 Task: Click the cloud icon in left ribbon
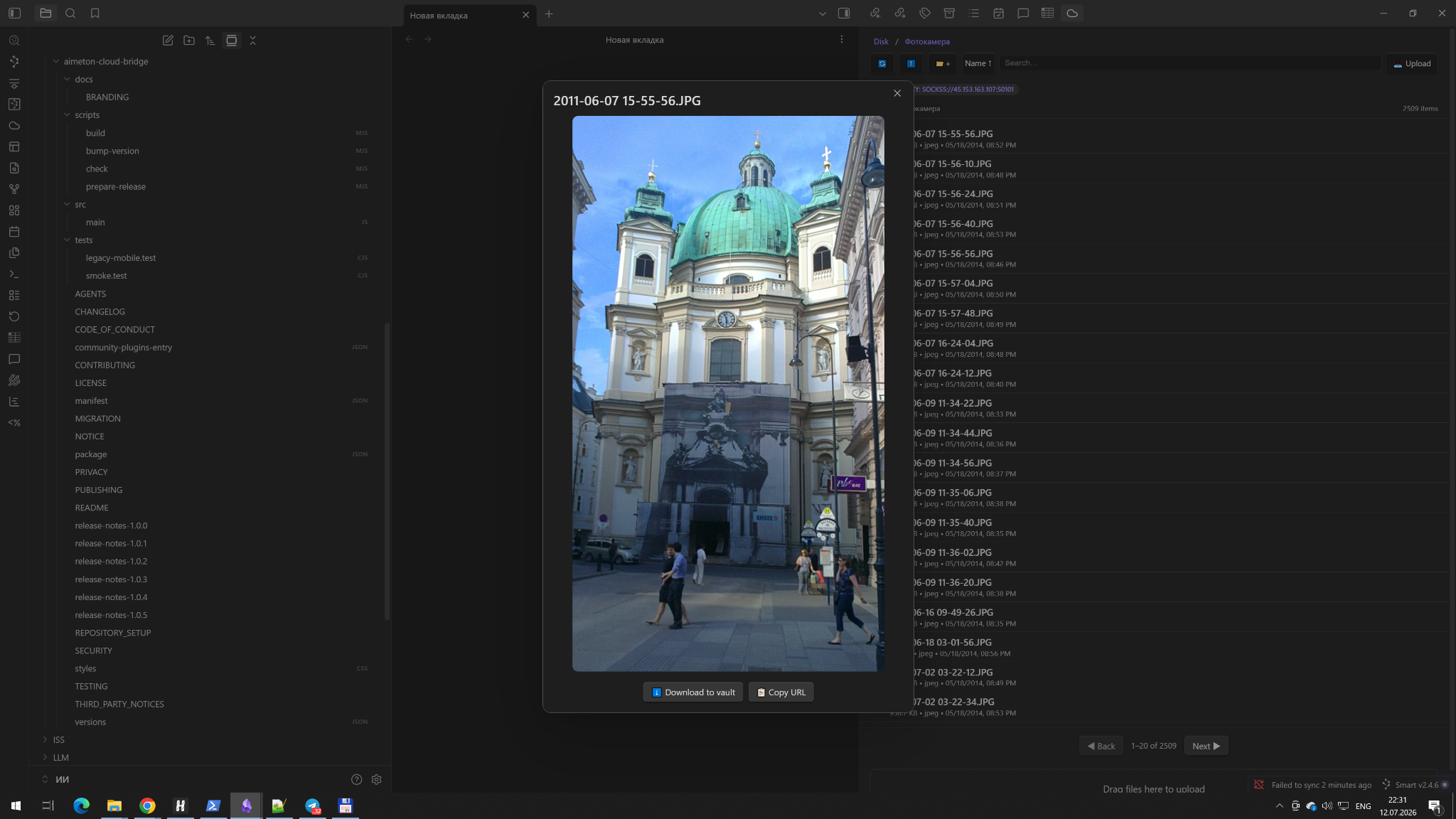tap(14, 126)
